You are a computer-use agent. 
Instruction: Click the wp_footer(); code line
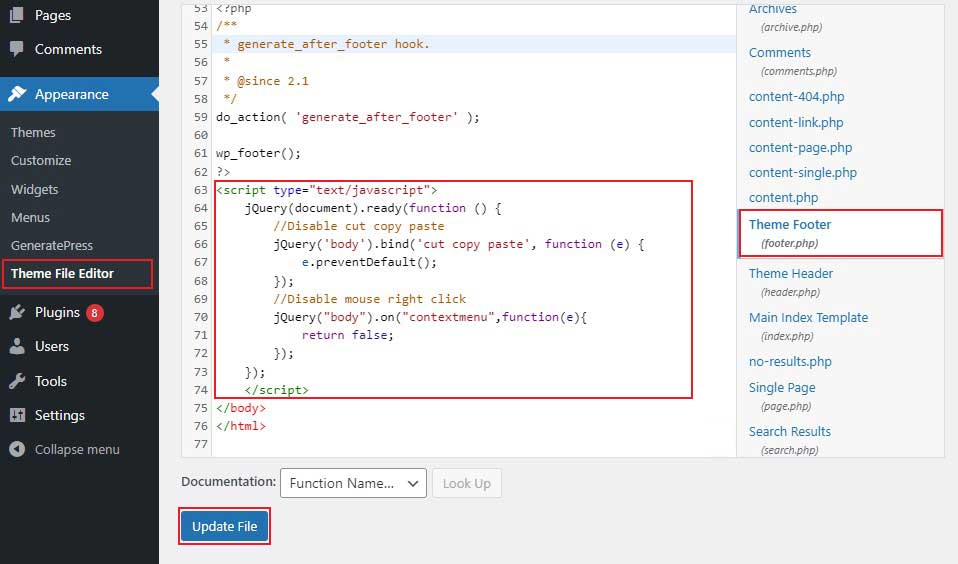coord(258,153)
